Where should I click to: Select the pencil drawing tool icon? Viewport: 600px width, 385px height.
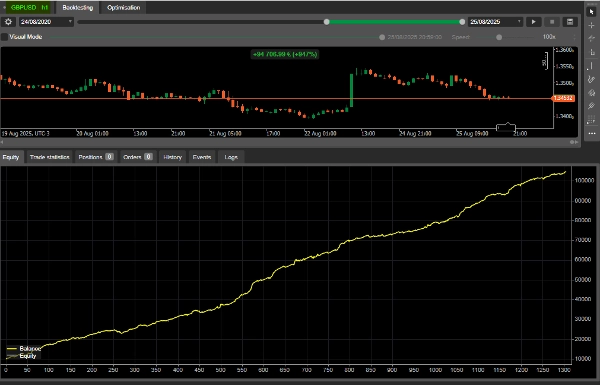592,106
